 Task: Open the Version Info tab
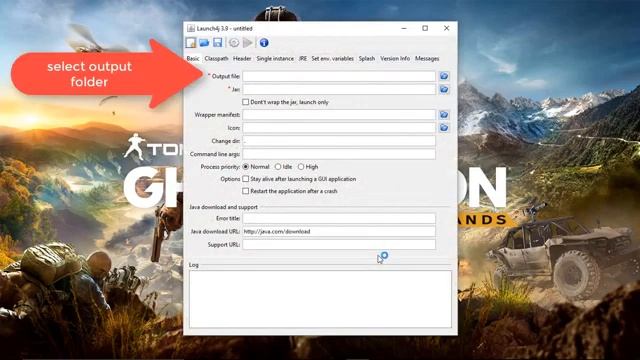point(395,58)
